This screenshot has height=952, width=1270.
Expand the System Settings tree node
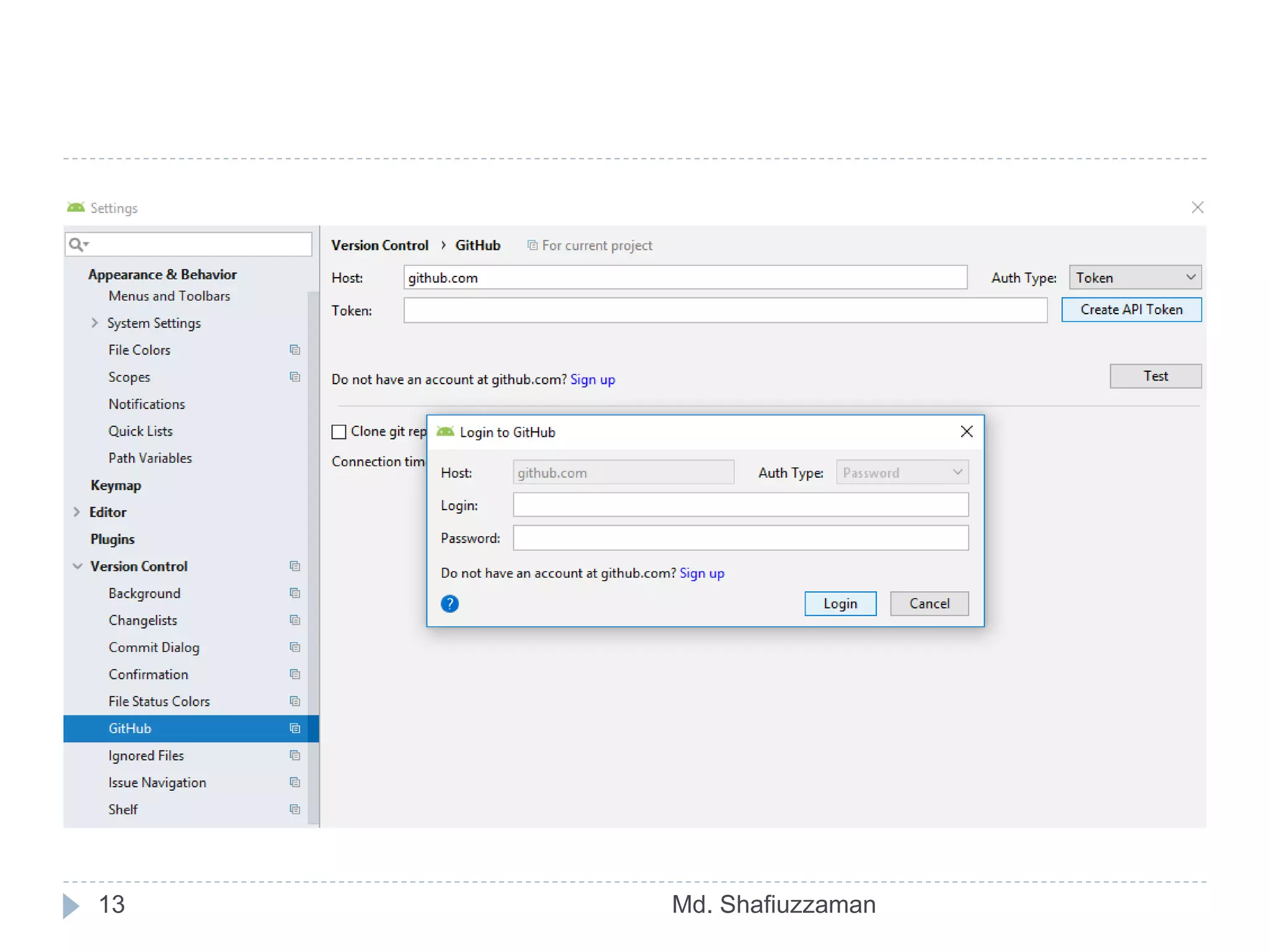[94, 323]
